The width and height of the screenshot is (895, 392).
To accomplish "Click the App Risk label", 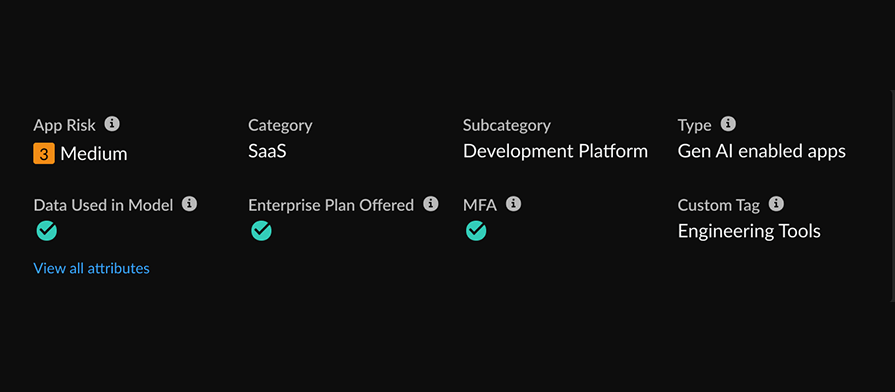I will coord(64,125).
